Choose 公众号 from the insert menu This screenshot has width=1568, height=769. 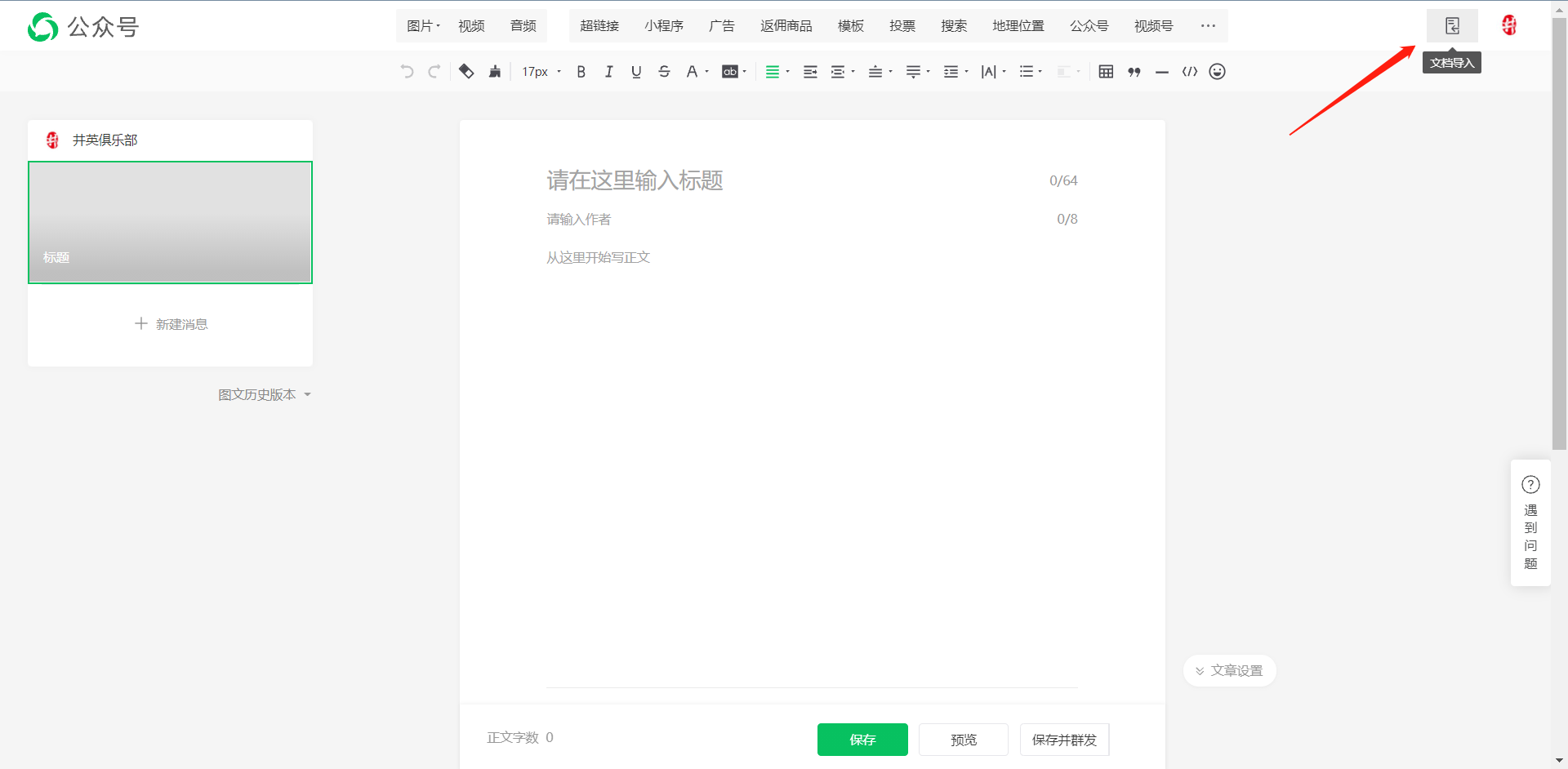click(x=1089, y=26)
